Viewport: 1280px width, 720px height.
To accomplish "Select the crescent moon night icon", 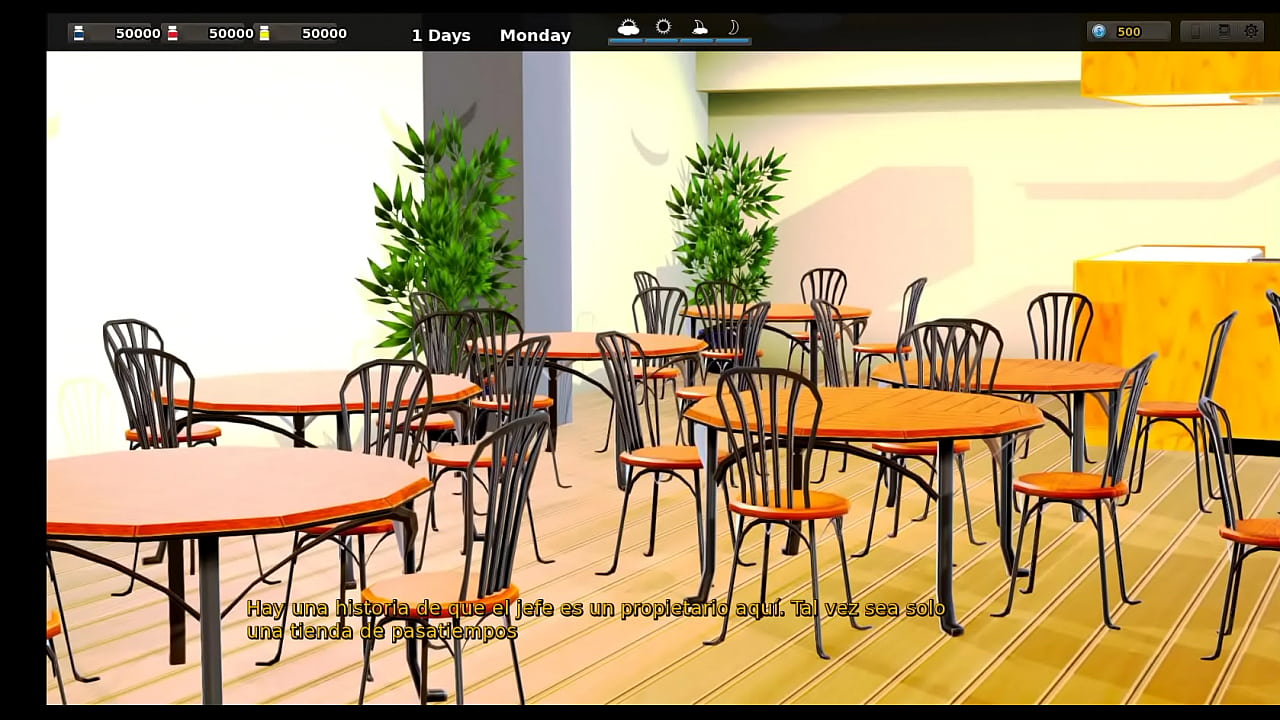I will [x=733, y=27].
